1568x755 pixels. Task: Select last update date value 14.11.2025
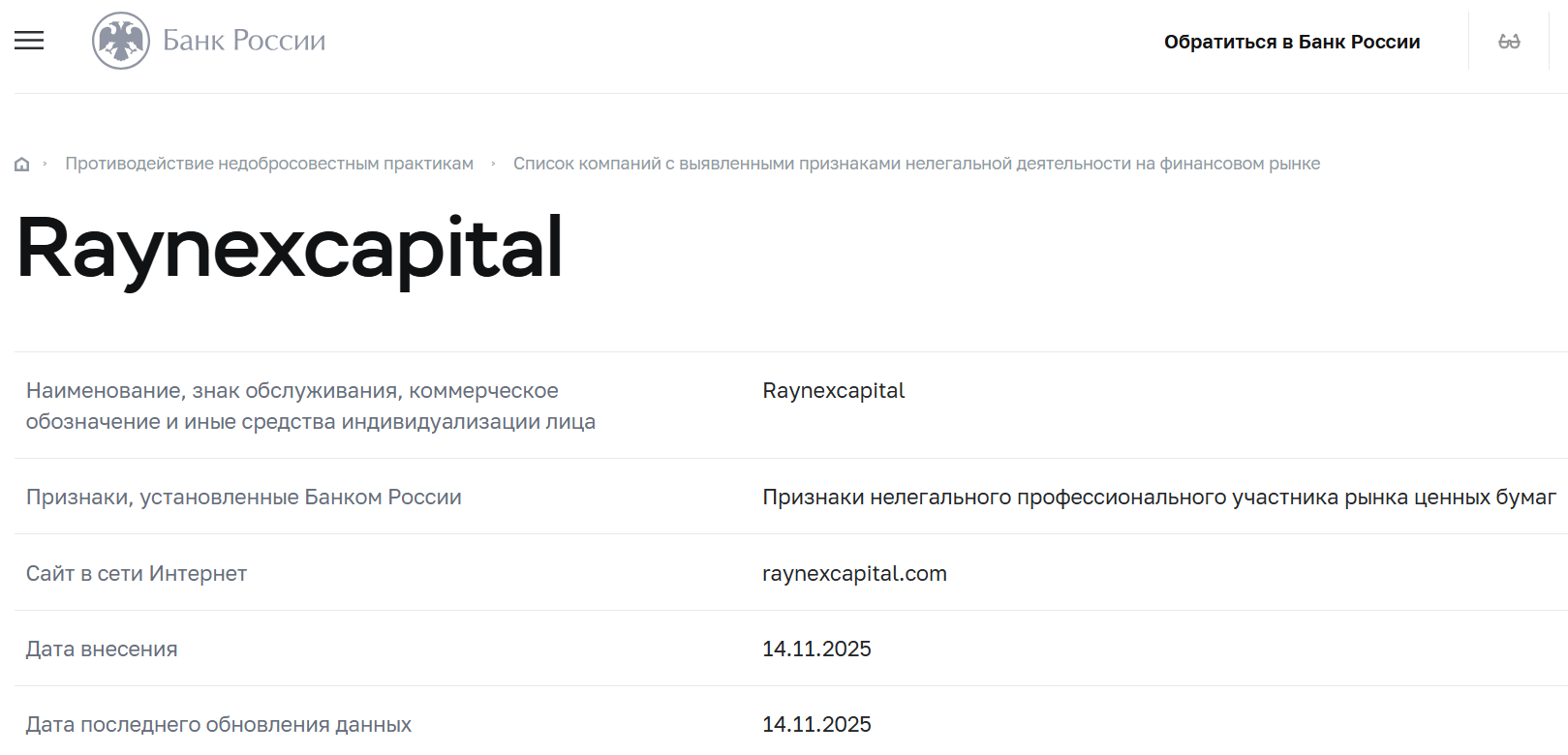point(816,724)
